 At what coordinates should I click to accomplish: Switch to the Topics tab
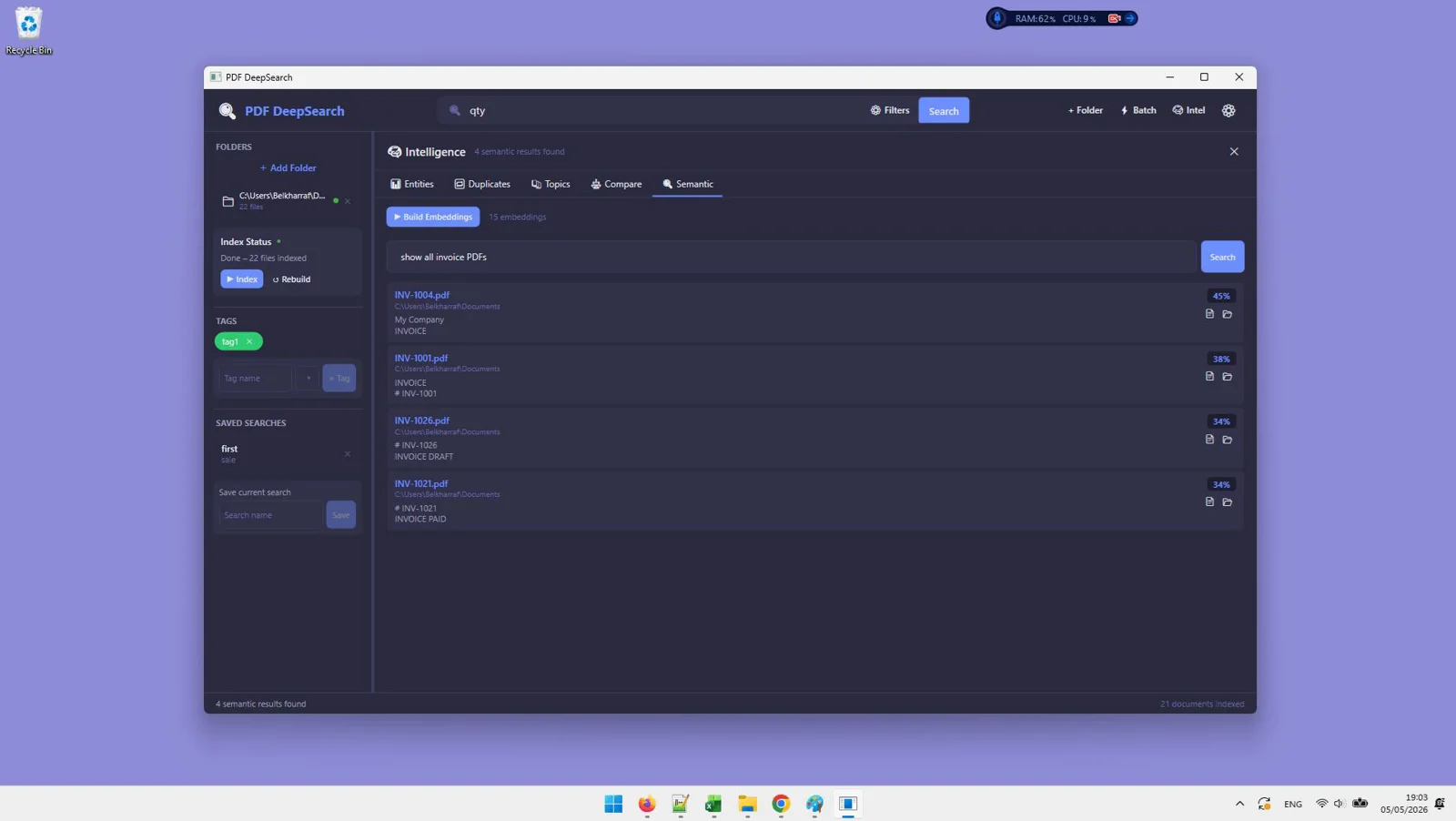551,184
